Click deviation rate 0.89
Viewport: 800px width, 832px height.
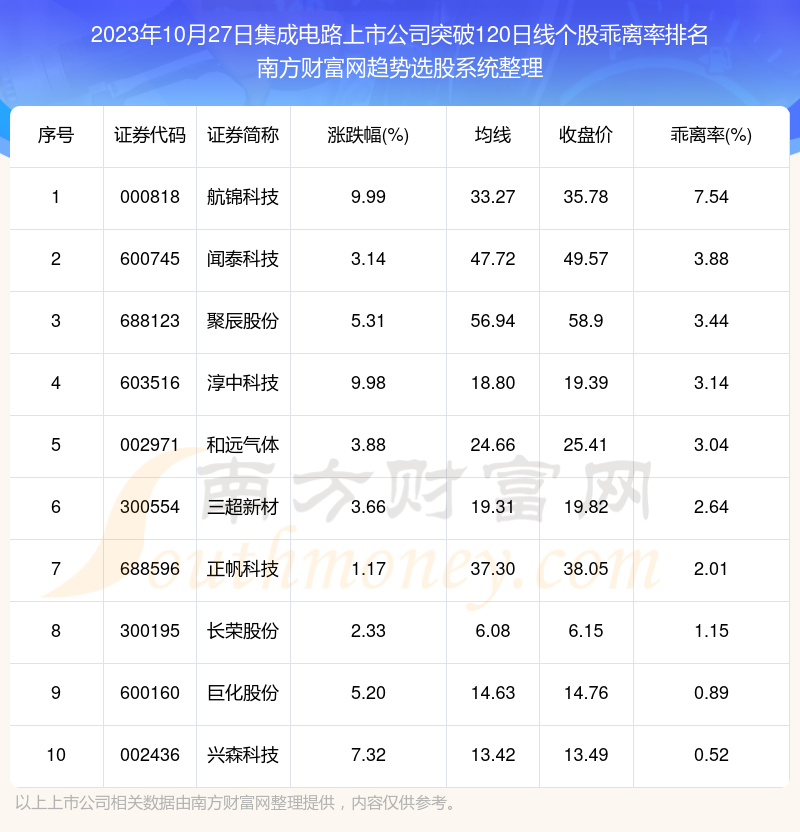[711, 693]
